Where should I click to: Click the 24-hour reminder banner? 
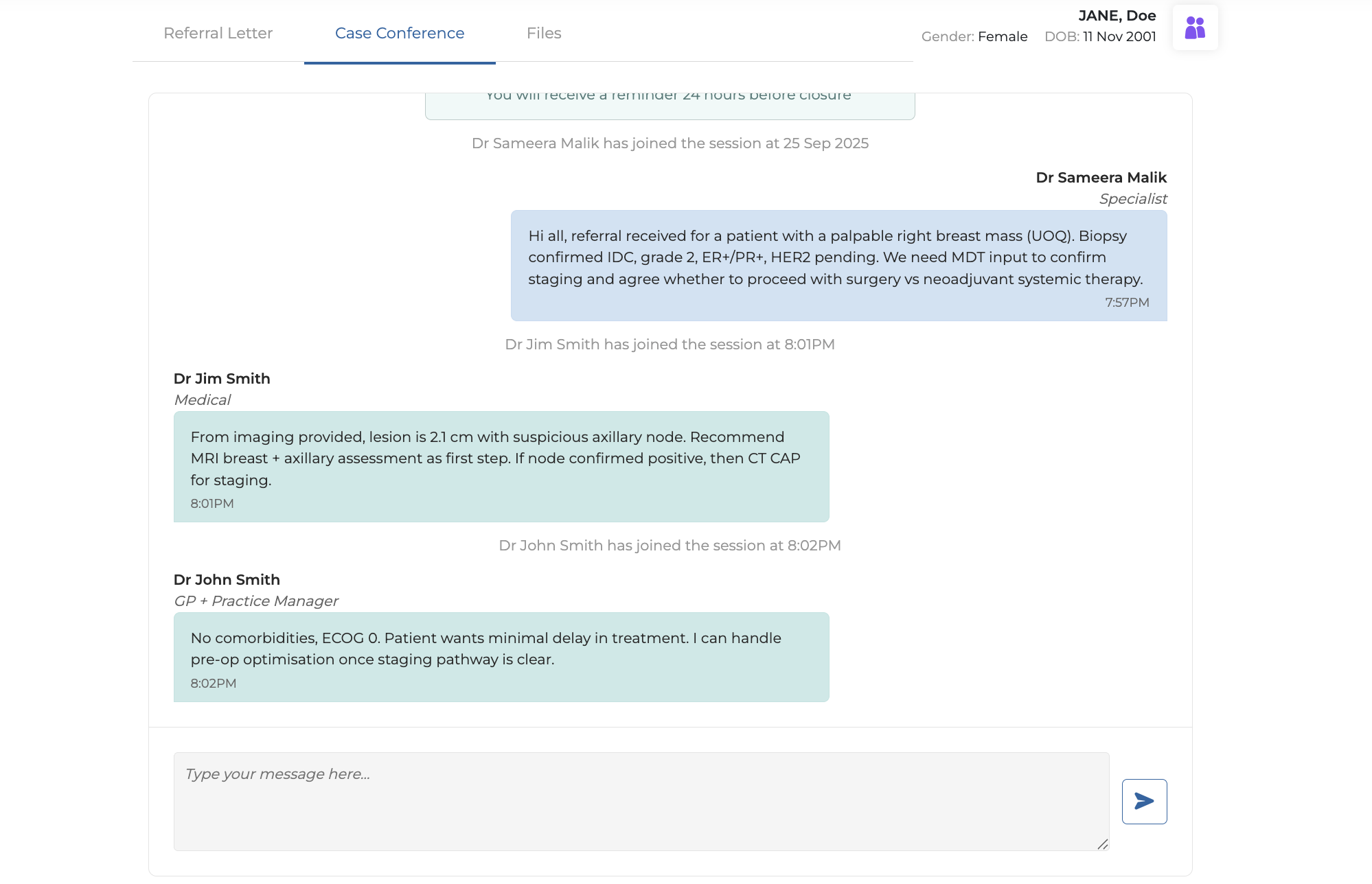[x=670, y=105]
